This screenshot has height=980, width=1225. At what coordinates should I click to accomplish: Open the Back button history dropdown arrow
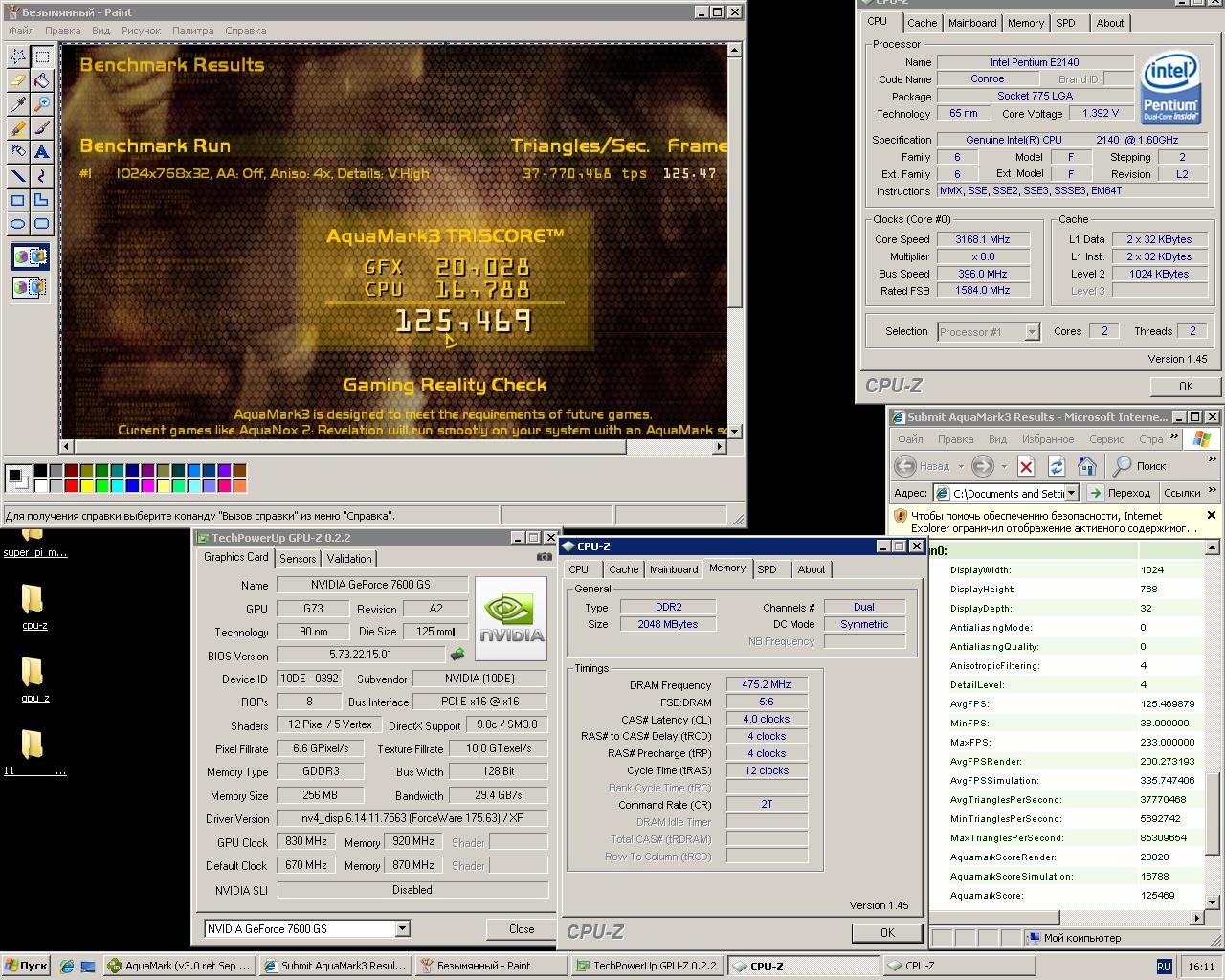959,467
